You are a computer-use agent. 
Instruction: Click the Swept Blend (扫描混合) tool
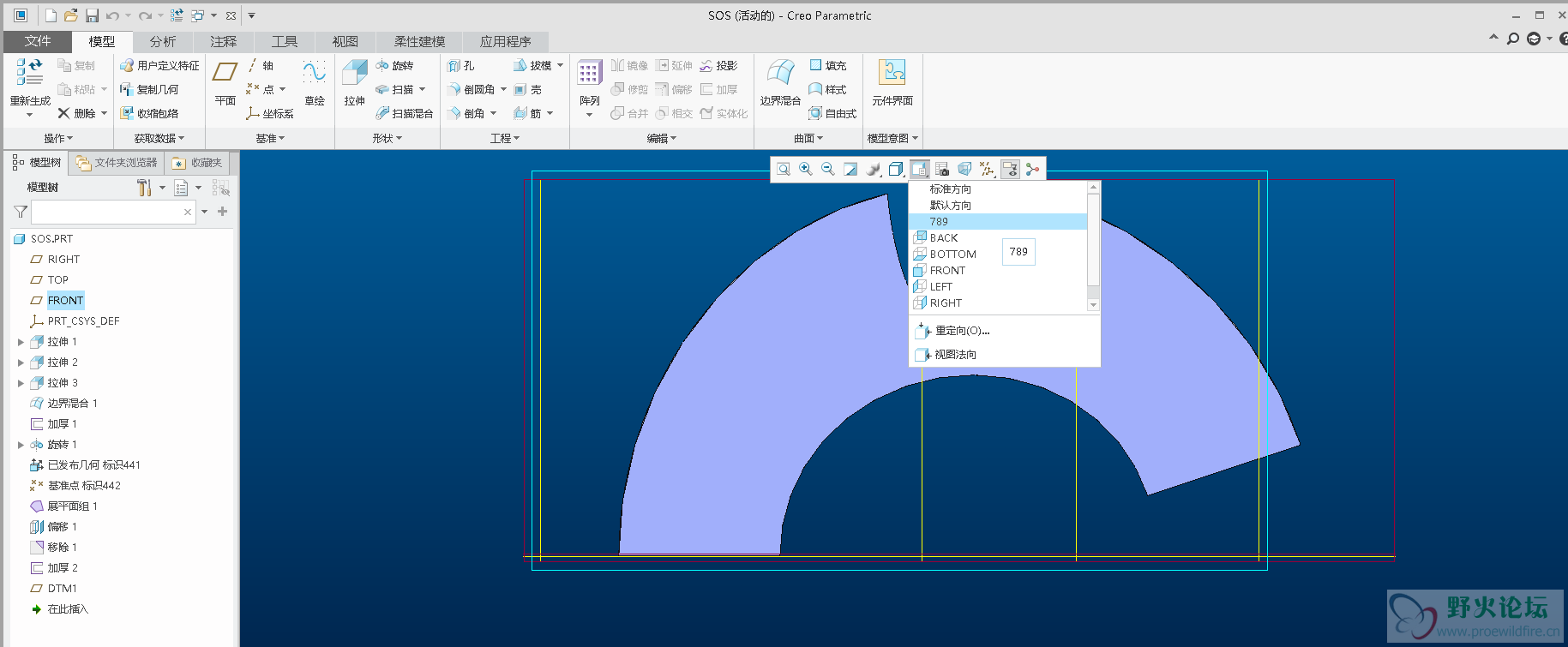point(405,113)
